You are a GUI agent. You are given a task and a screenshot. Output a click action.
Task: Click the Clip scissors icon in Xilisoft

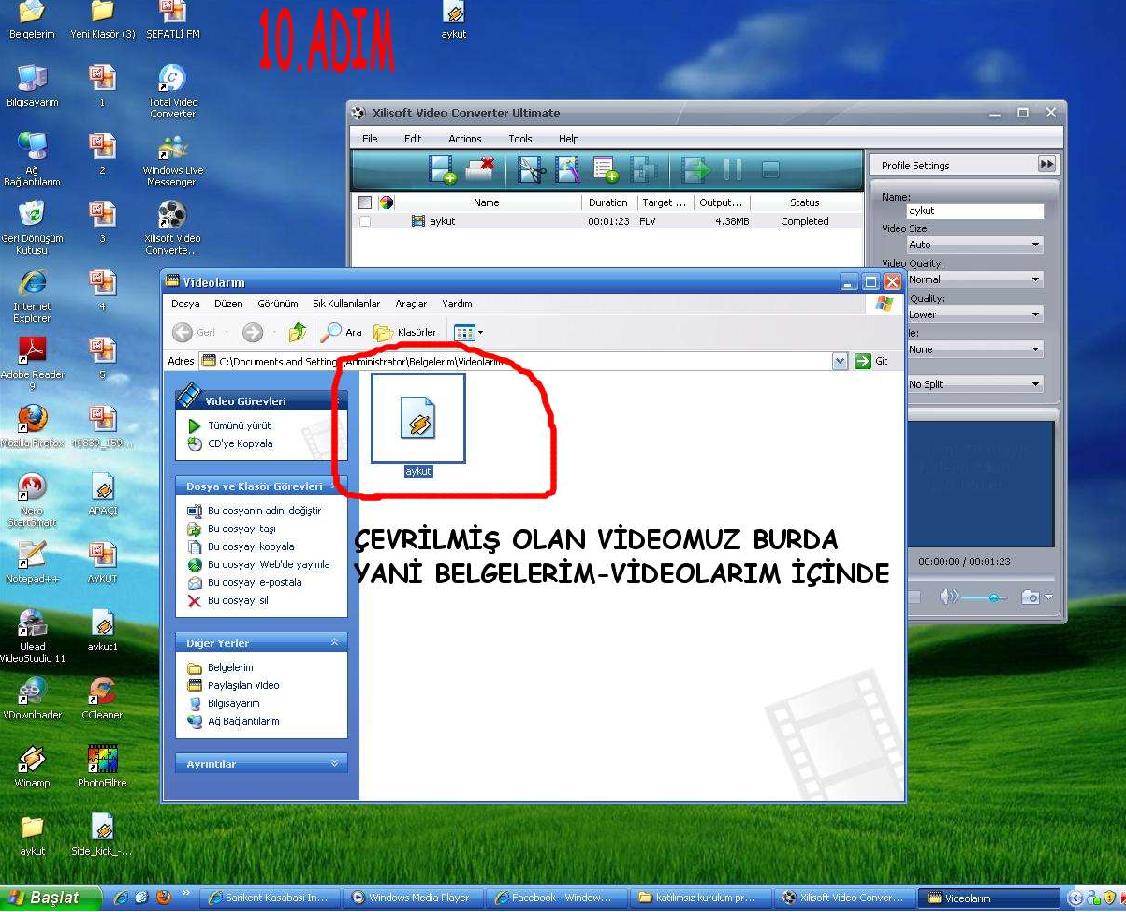(531, 170)
